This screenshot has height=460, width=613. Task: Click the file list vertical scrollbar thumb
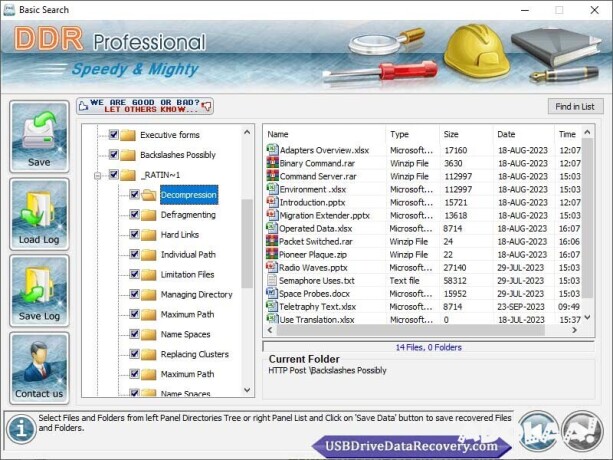click(587, 218)
